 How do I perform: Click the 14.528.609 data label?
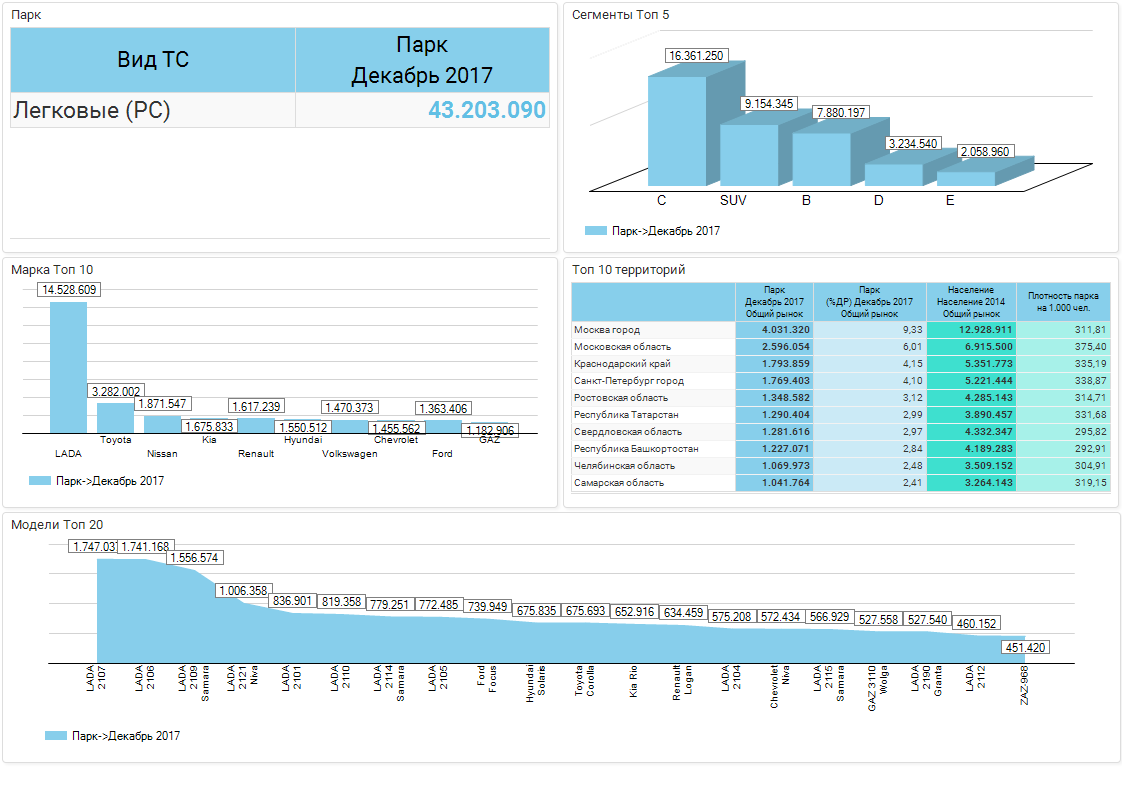click(x=69, y=290)
